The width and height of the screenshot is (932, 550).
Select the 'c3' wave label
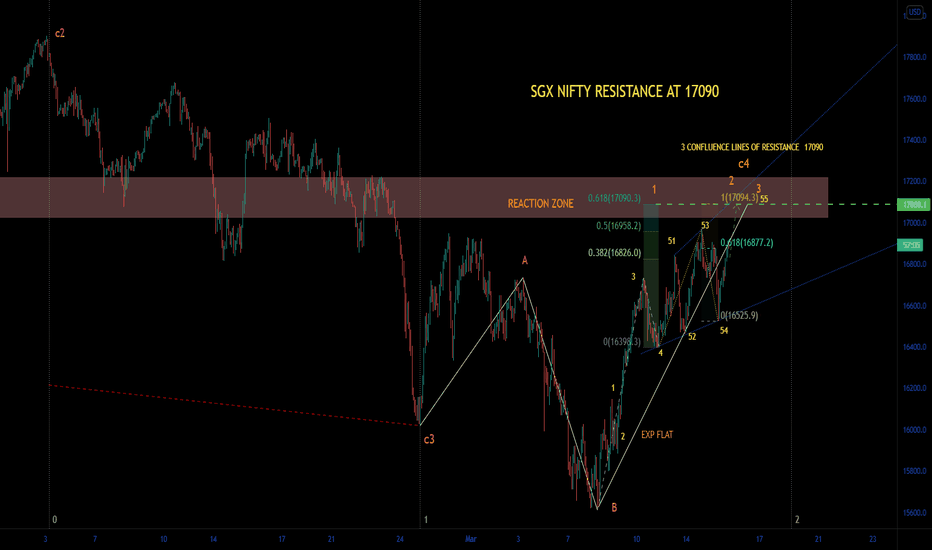coord(429,439)
